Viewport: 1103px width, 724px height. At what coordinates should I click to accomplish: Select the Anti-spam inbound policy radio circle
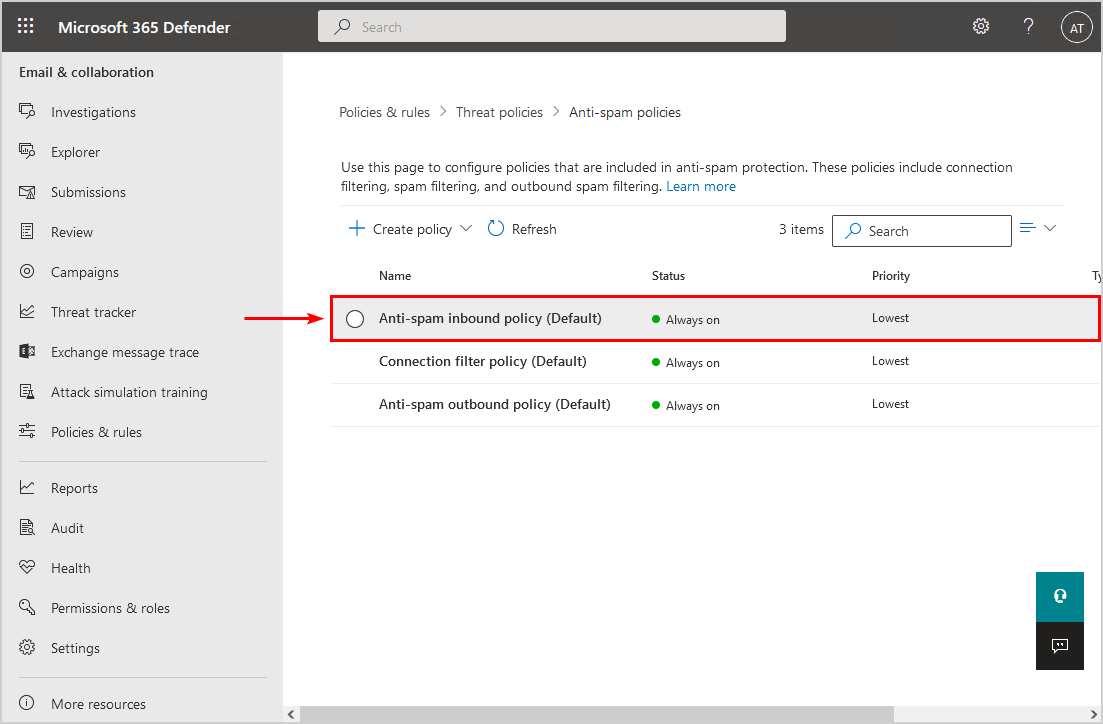pos(355,319)
